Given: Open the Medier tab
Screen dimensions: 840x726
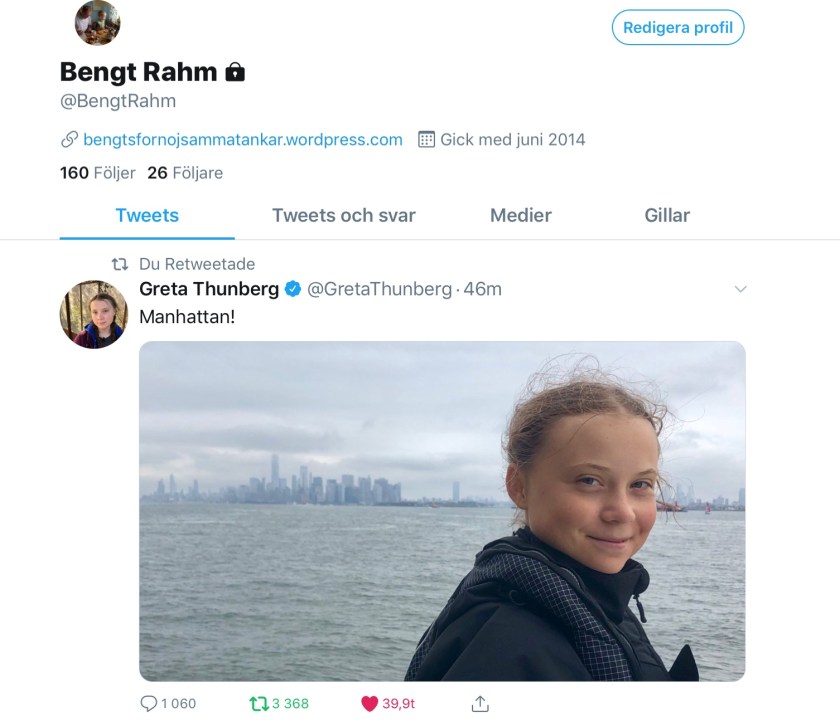Looking at the screenshot, I should coord(520,215).
